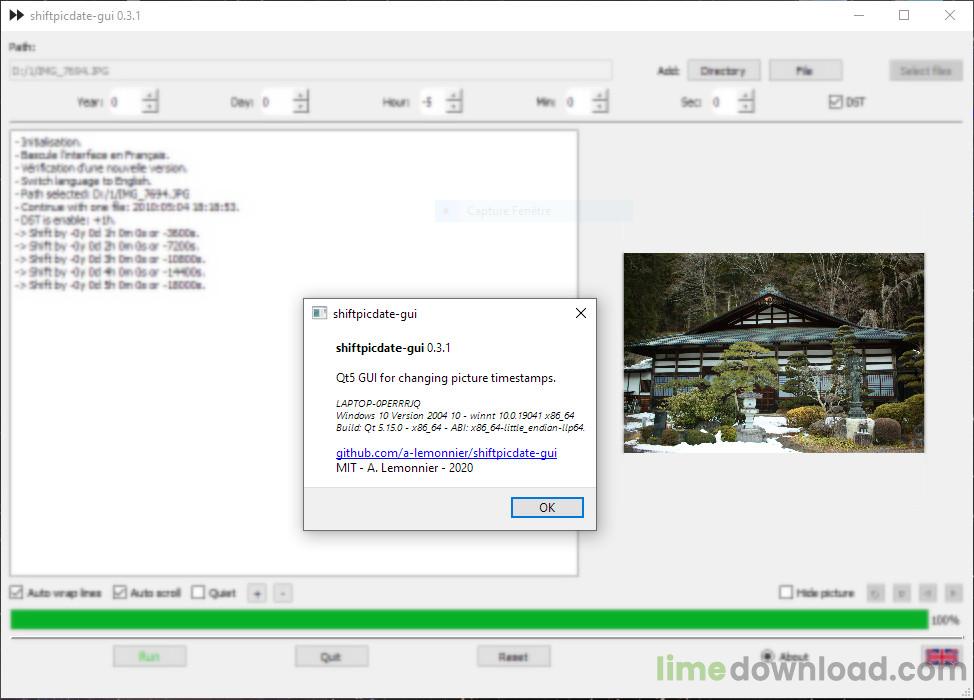
Task: Show the next picture
Action: pyautogui.click(x=953, y=593)
